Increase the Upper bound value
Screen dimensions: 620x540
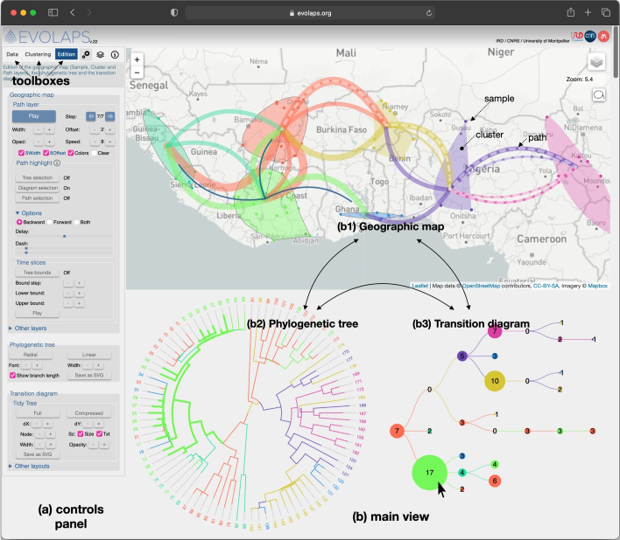click(79, 303)
